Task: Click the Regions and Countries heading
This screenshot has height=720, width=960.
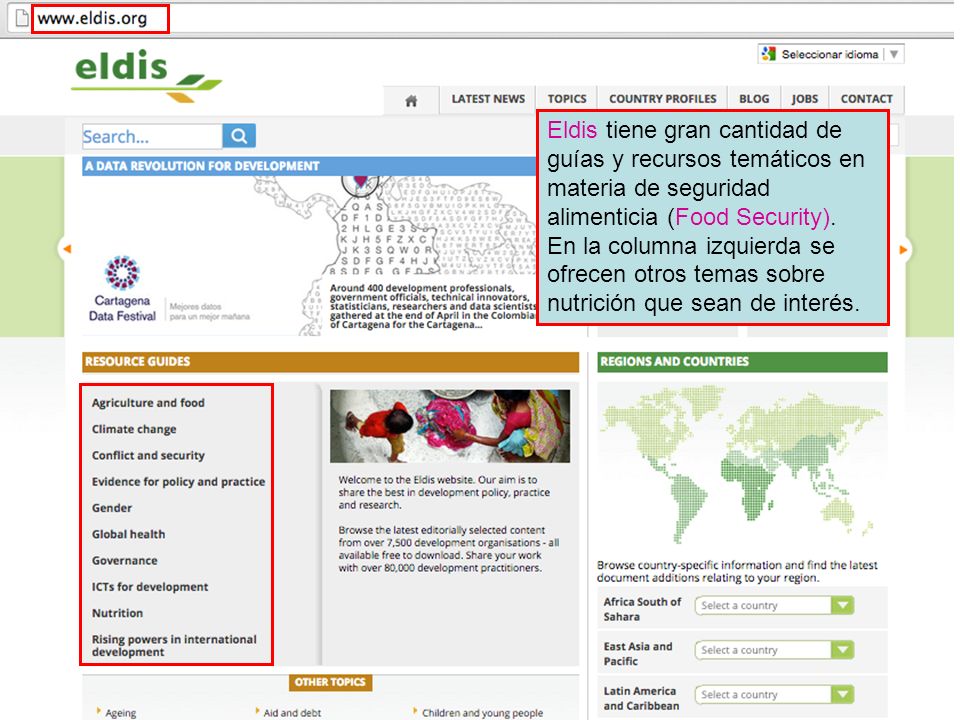Action: (674, 361)
